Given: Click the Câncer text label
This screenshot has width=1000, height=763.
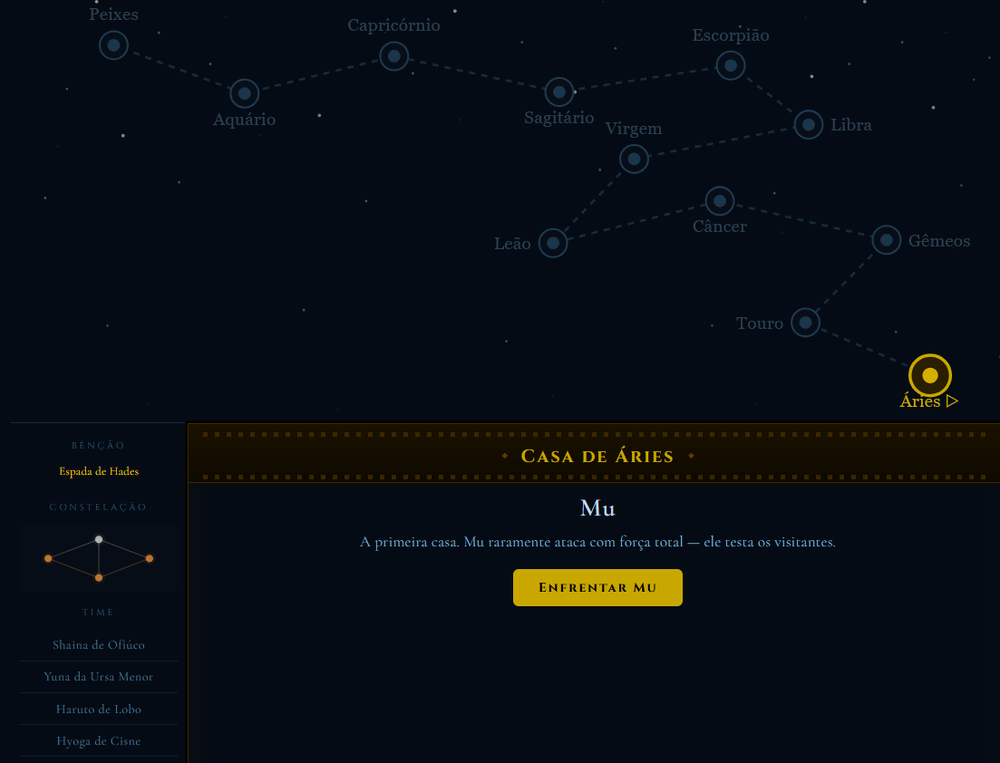Looking at the screenshot, I should click(719, 226).
